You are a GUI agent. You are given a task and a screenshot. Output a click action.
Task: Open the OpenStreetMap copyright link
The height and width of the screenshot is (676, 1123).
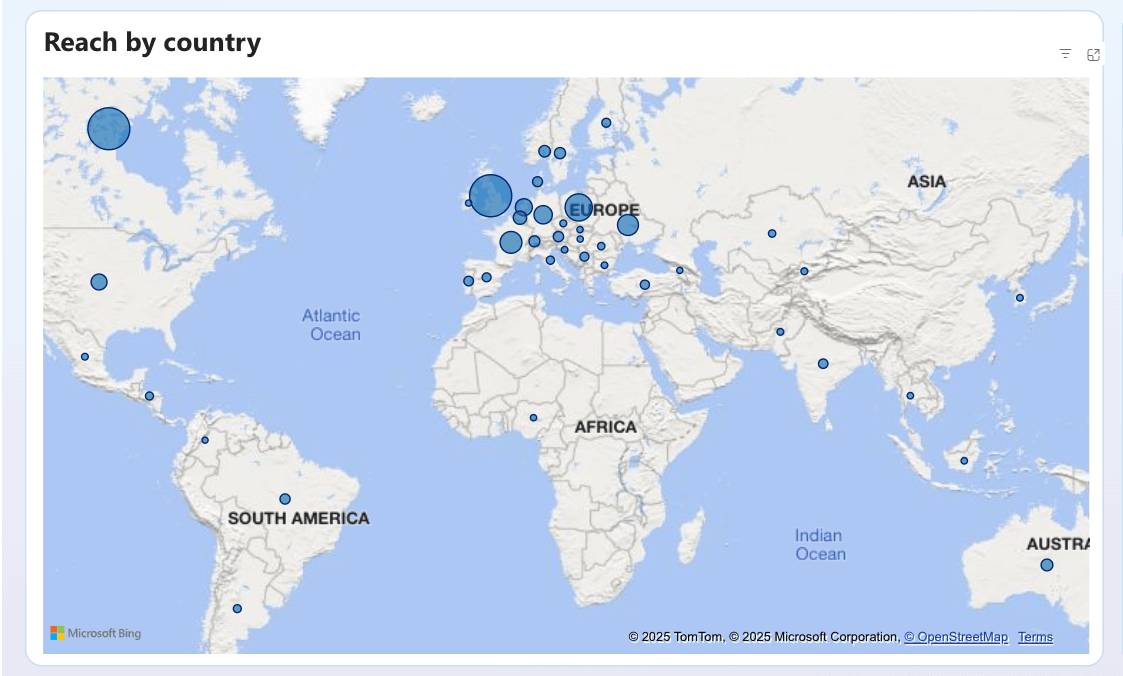pyautogui.click(x=956, y=637)
